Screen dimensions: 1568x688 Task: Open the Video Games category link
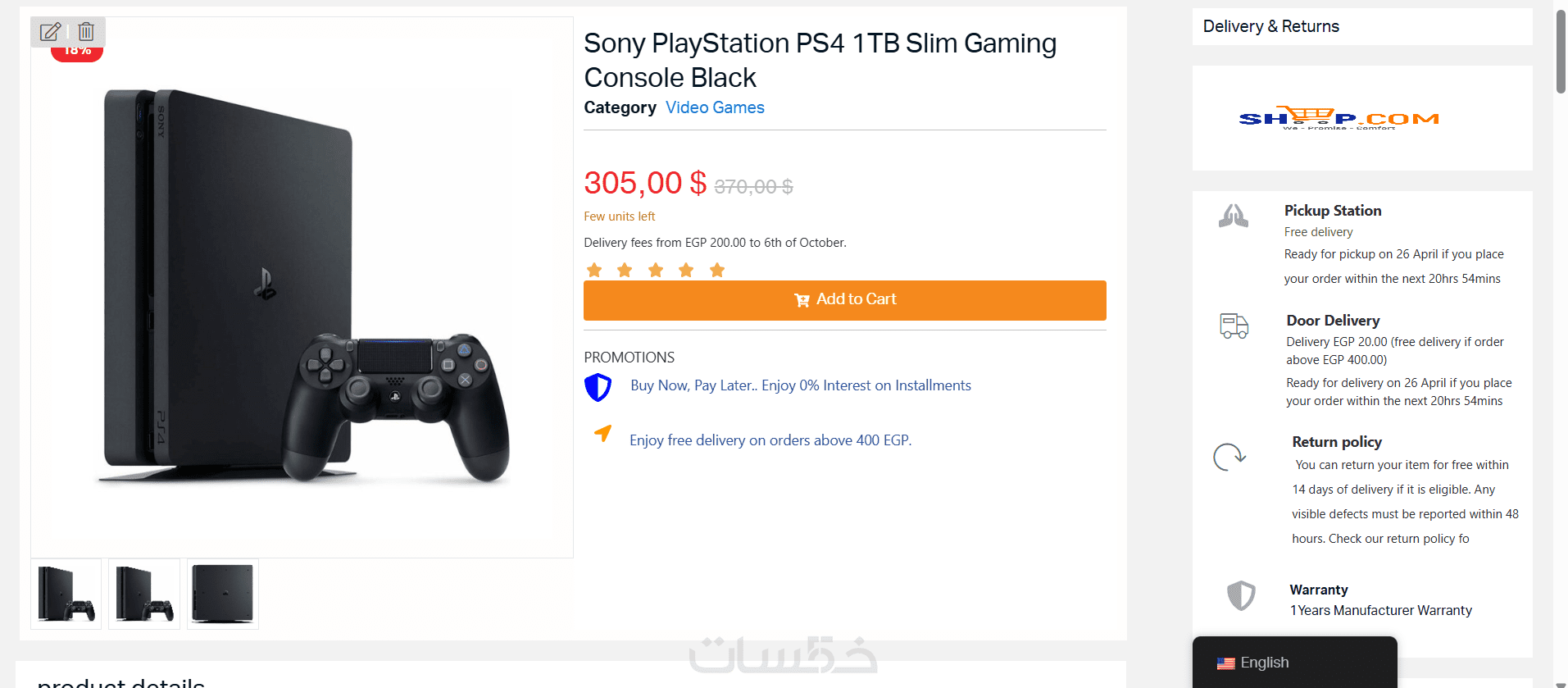point(715,108)
